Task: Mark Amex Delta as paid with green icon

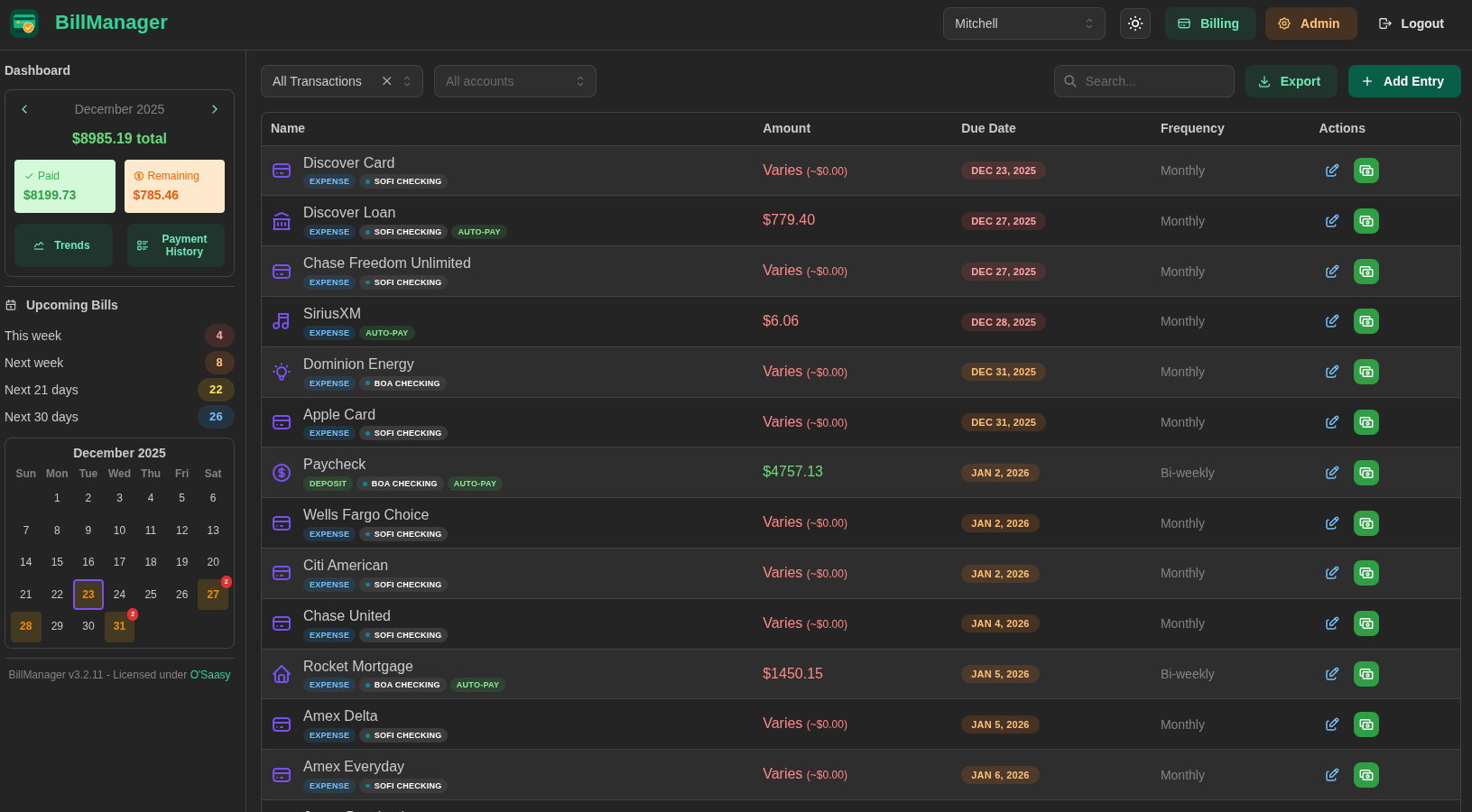Action: click(x=1366, y=724)
